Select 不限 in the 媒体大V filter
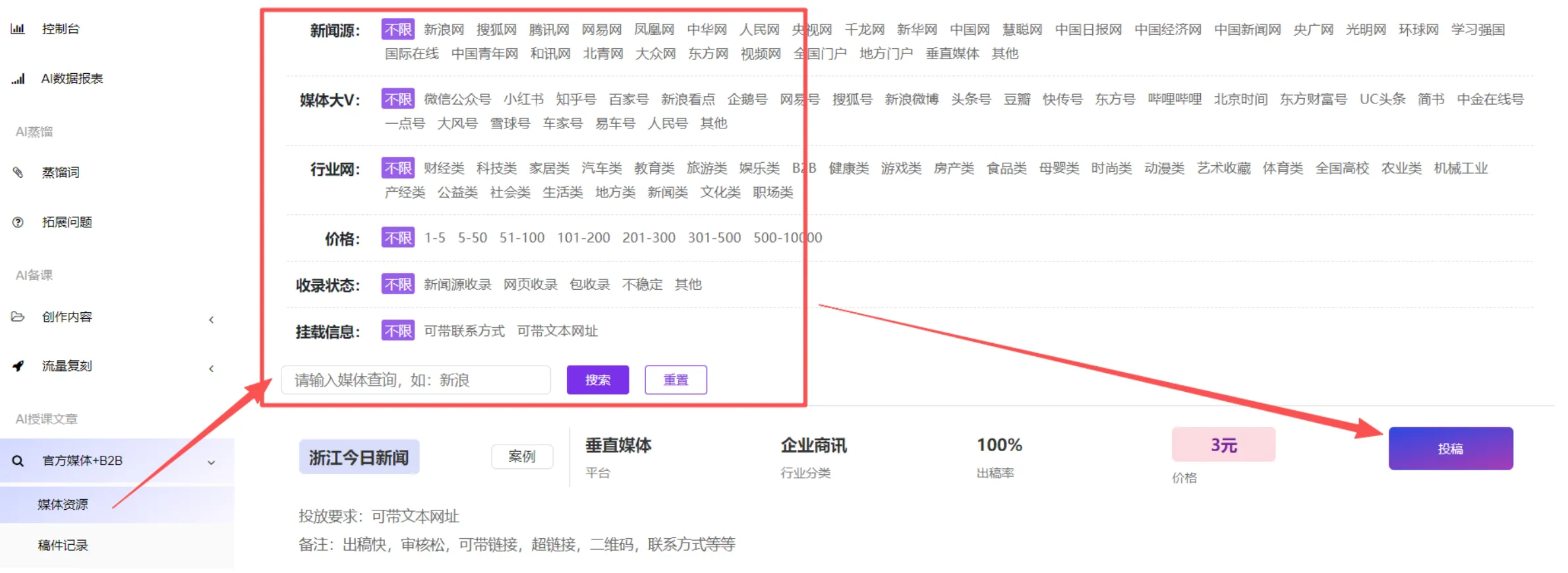This screenshot has width=1568, height=573. coord(398,99)
